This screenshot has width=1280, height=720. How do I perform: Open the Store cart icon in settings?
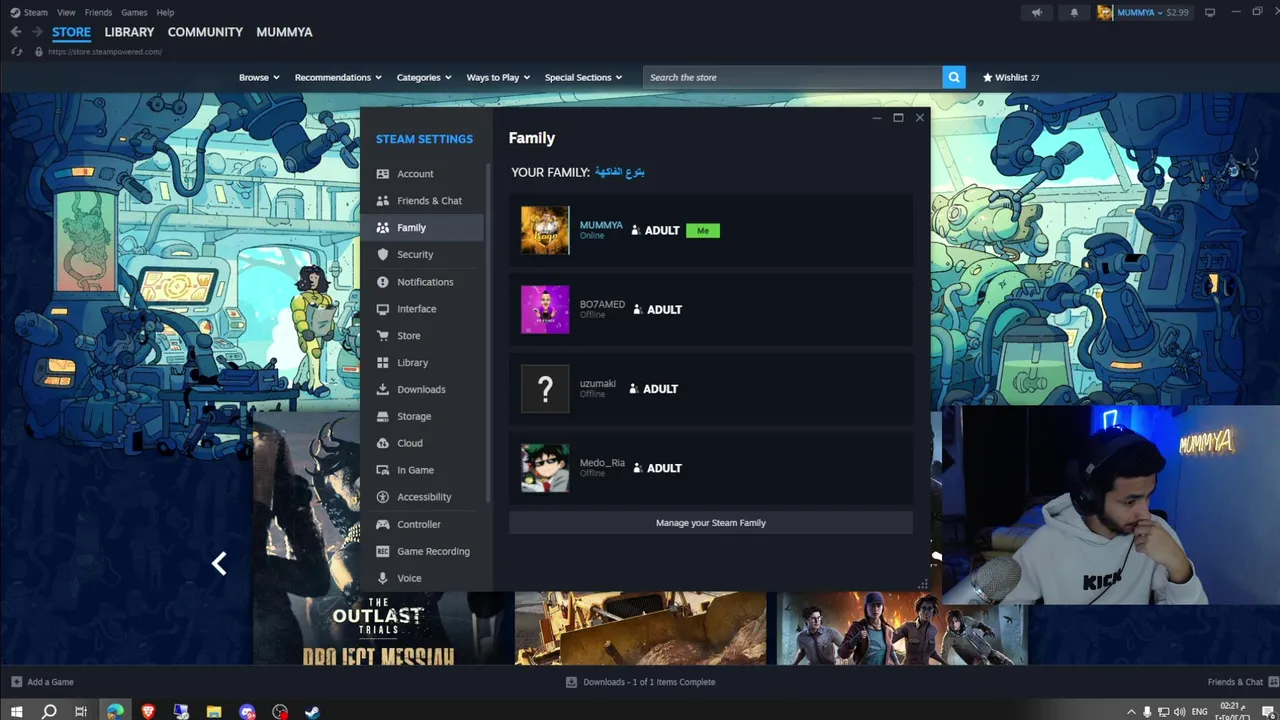click(382, 336)
